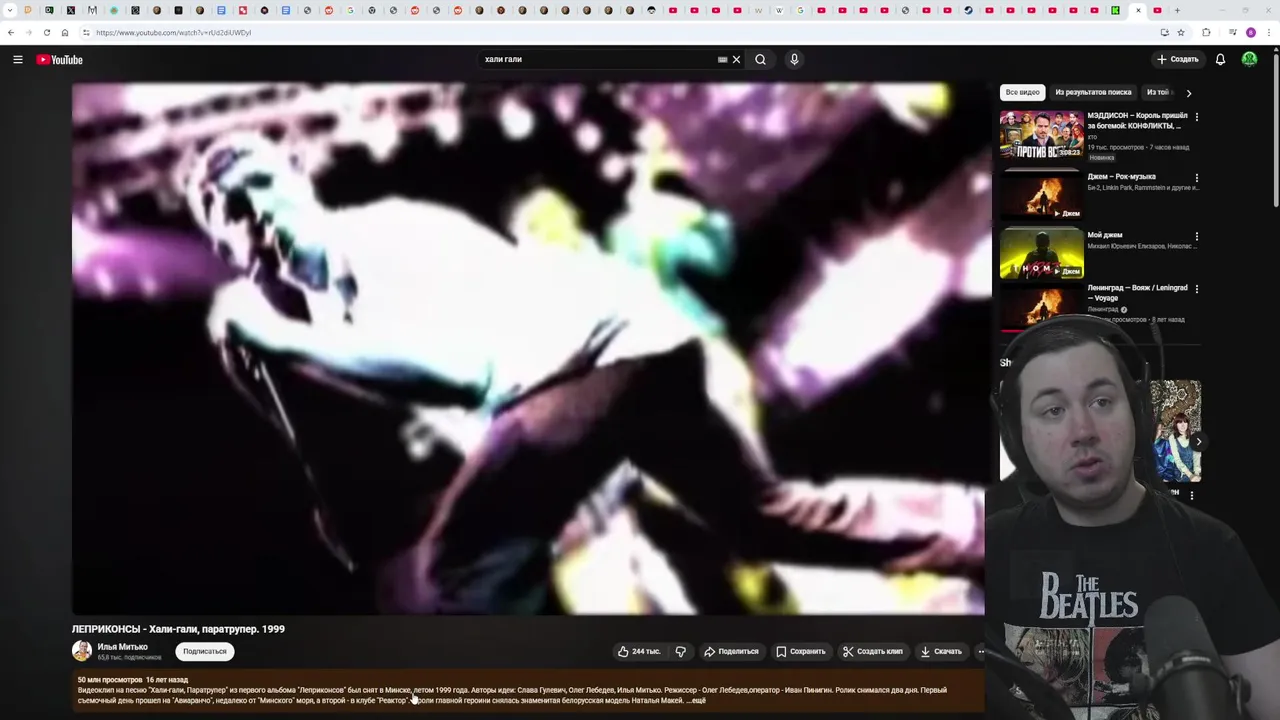Go back with browser back arrow
The image size is (1280, 720).
click(x=11, y=32)
